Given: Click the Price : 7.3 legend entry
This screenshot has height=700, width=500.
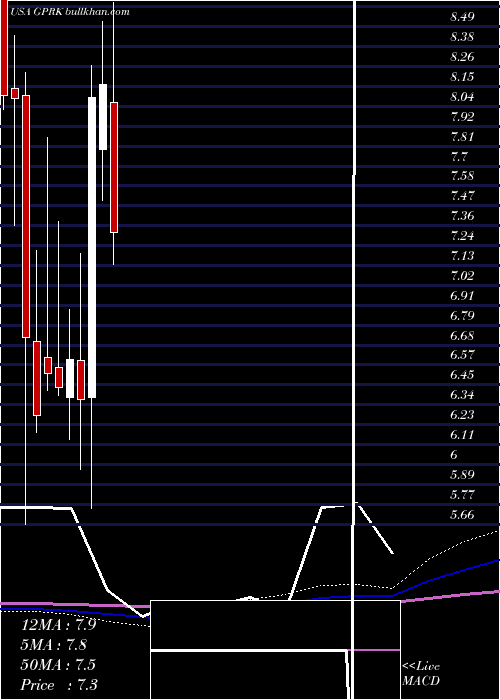Looking at the screenshot, I should pyautogui.click(x=59, y=685).
